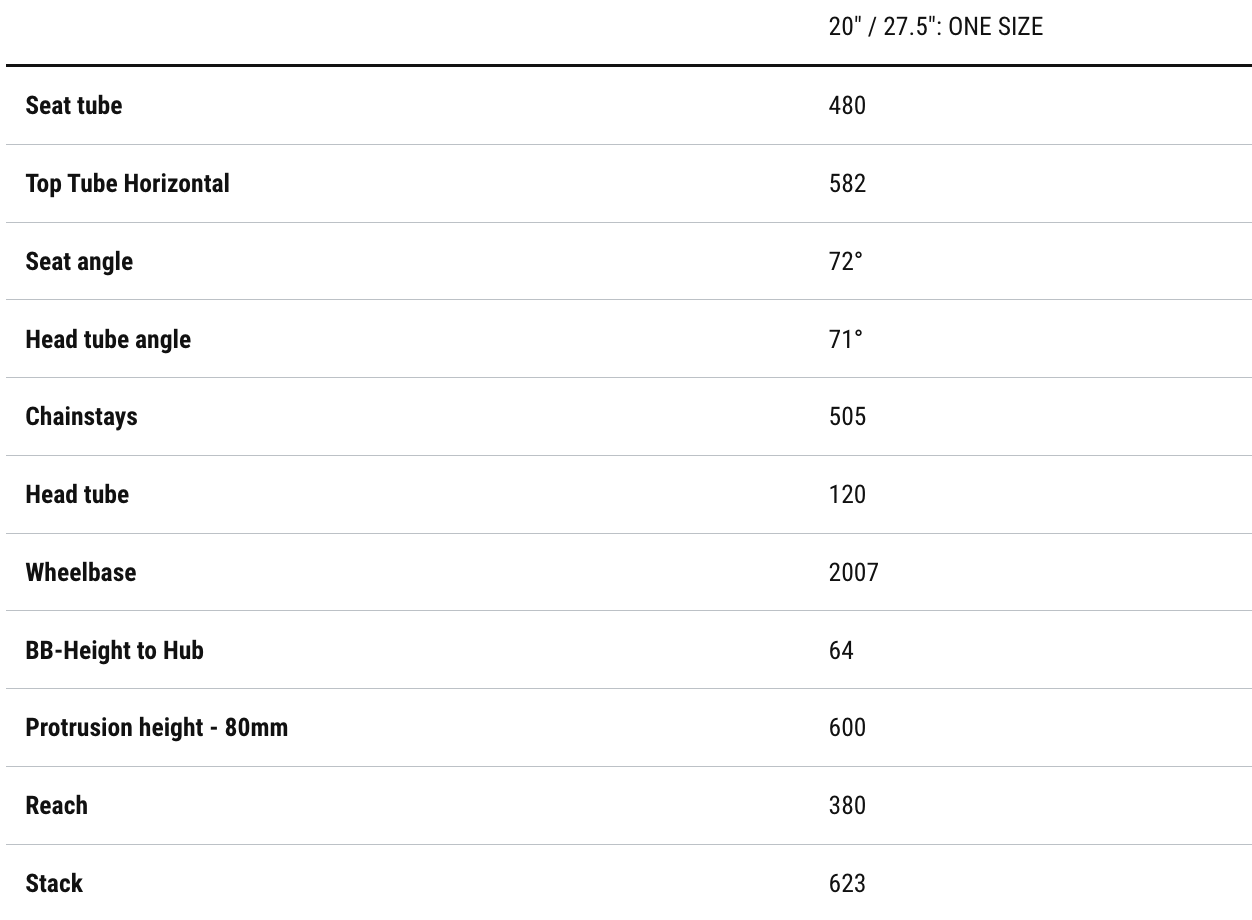Click the BB-Height to Hub value 64
This screenshot has width=1252, height=920.
pyautogui.click(x=841, y=650)
